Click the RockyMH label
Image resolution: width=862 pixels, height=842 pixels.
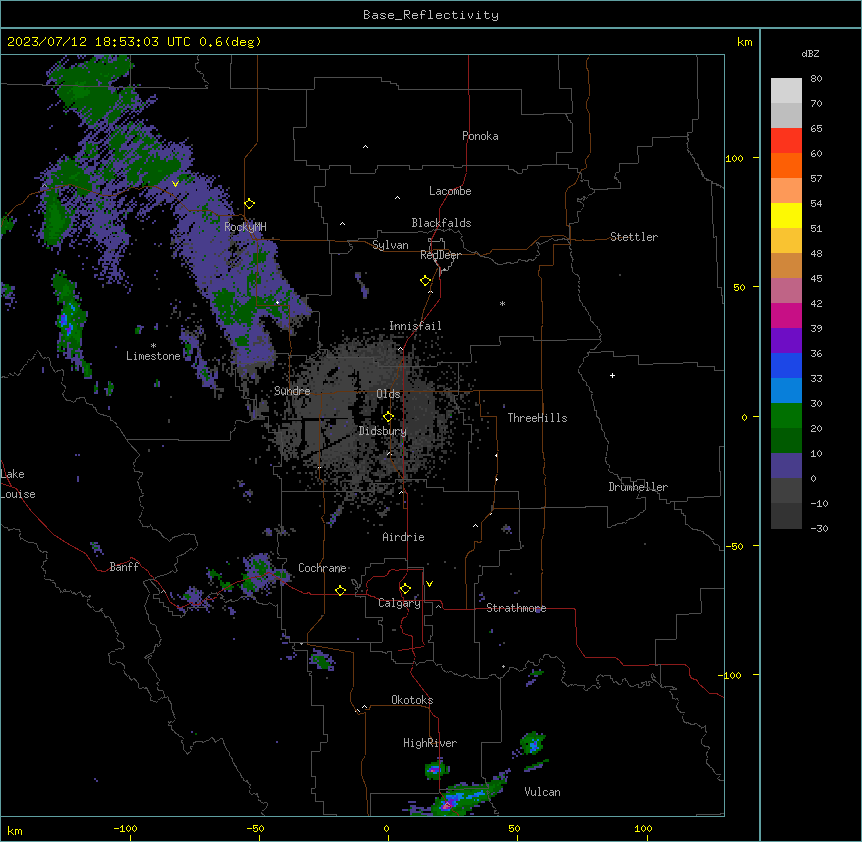coord(245,226)
